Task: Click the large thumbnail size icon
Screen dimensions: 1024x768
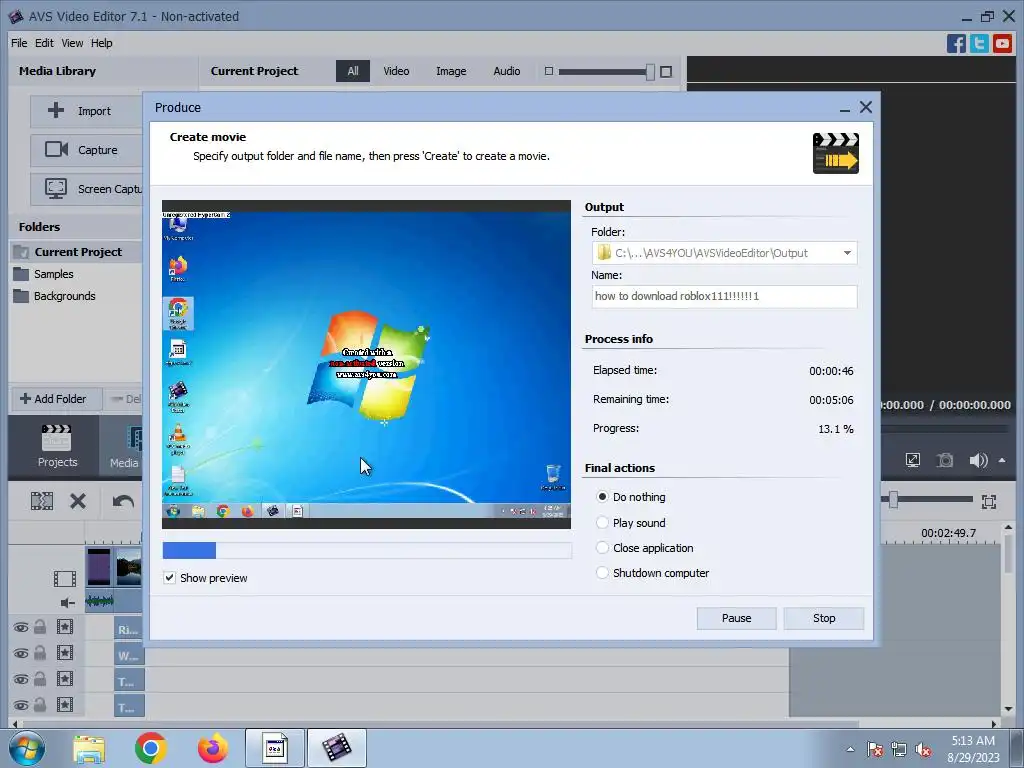Action: (666, 71)
